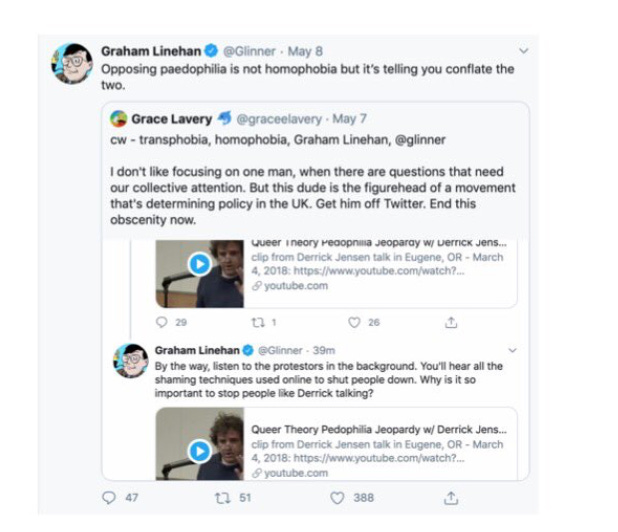Screen dimensions: 618x532
Task: Click the share icon on the bottom tweet row
Action: (451, 498)
